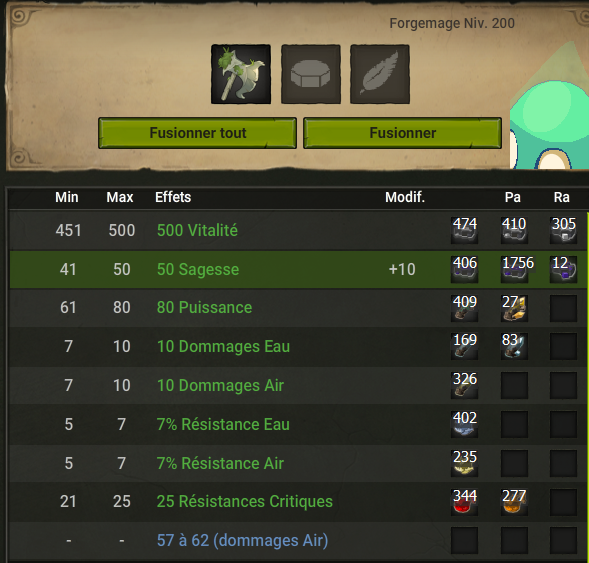Select the Dommages Air rune showing 326
The height and width of the screenshot is (563, 589).
tap(465, 385)
